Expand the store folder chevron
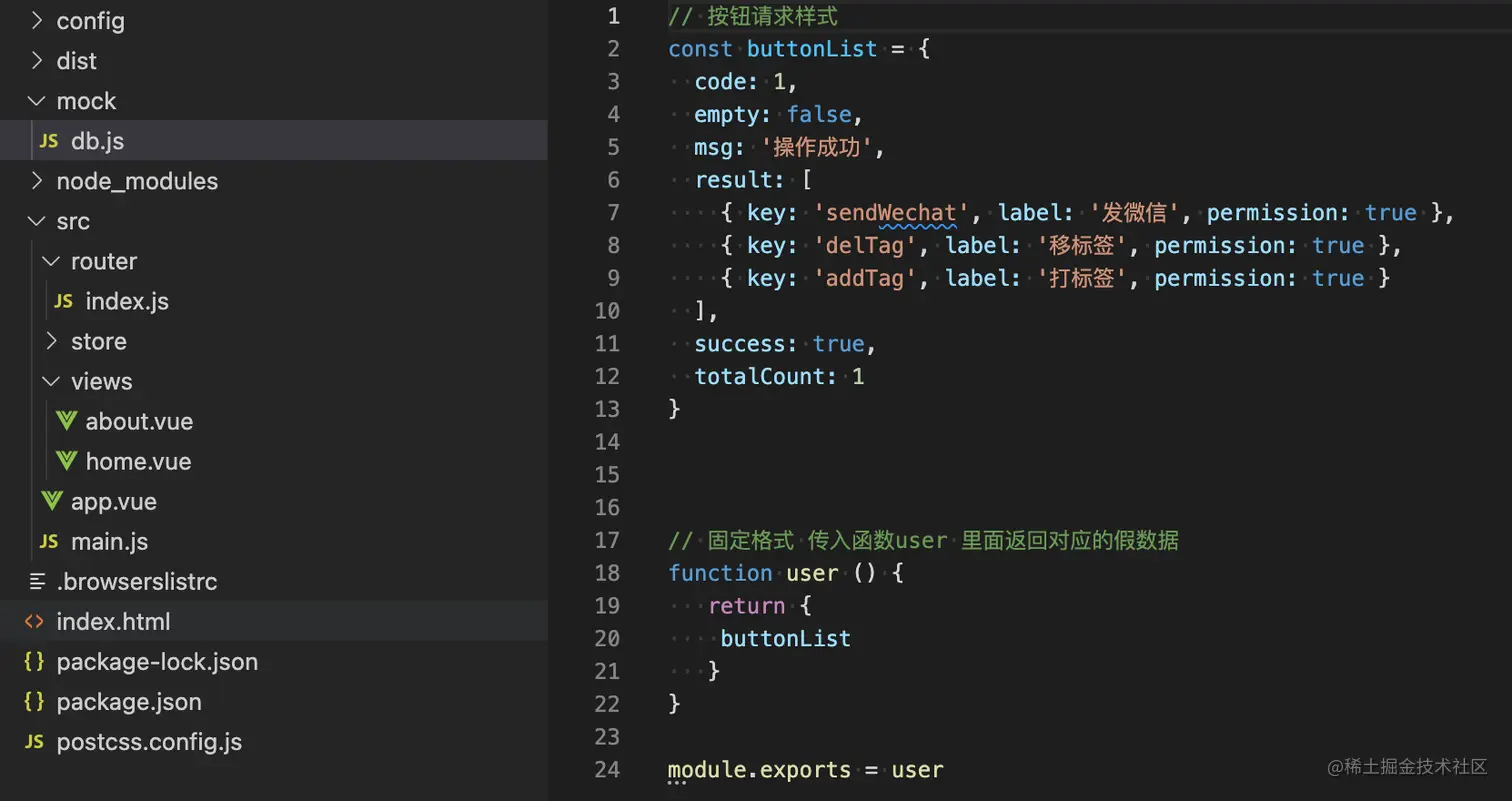 pyautogui.click(x=51, y=341)
